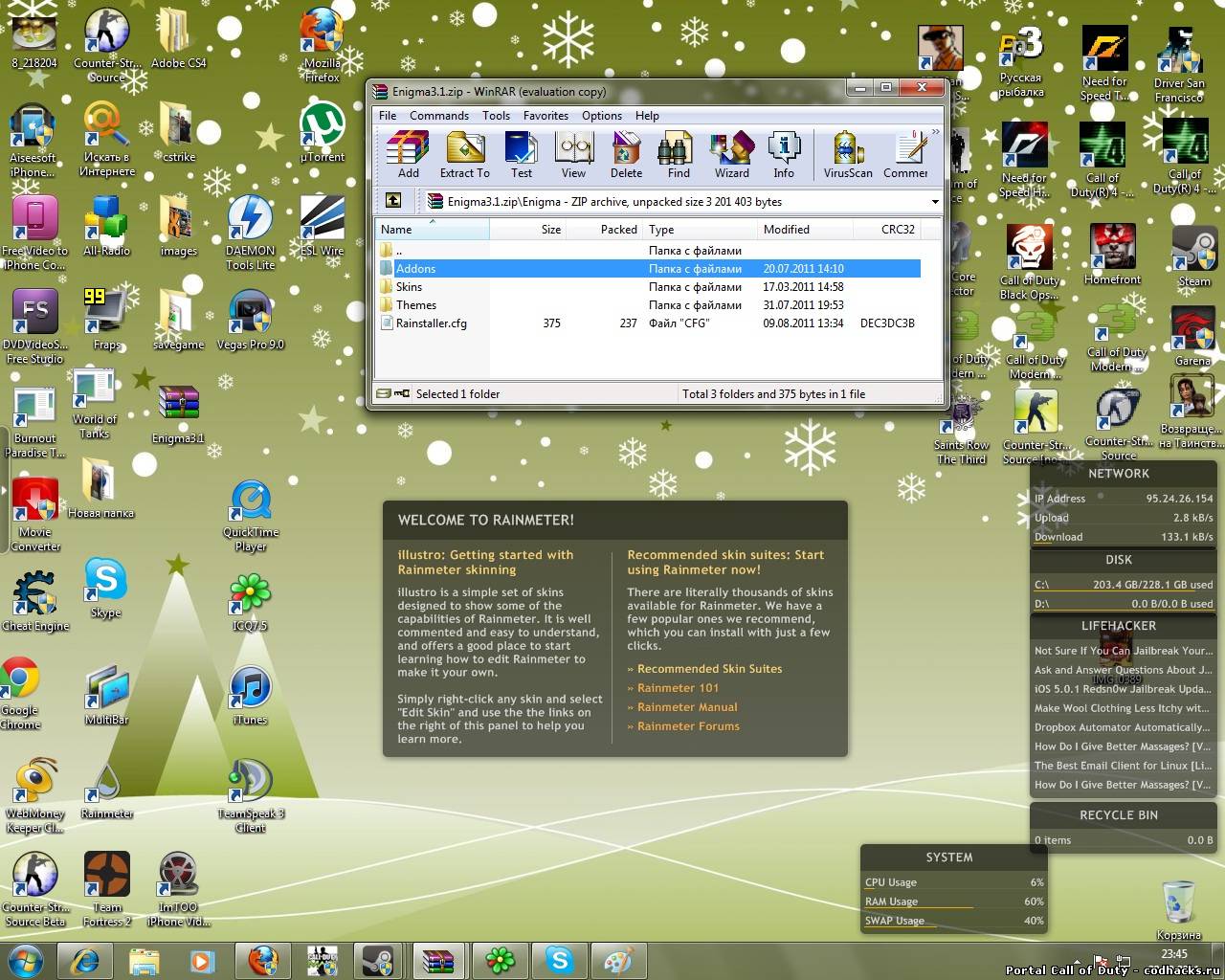Select the Themes folder row

650,305
